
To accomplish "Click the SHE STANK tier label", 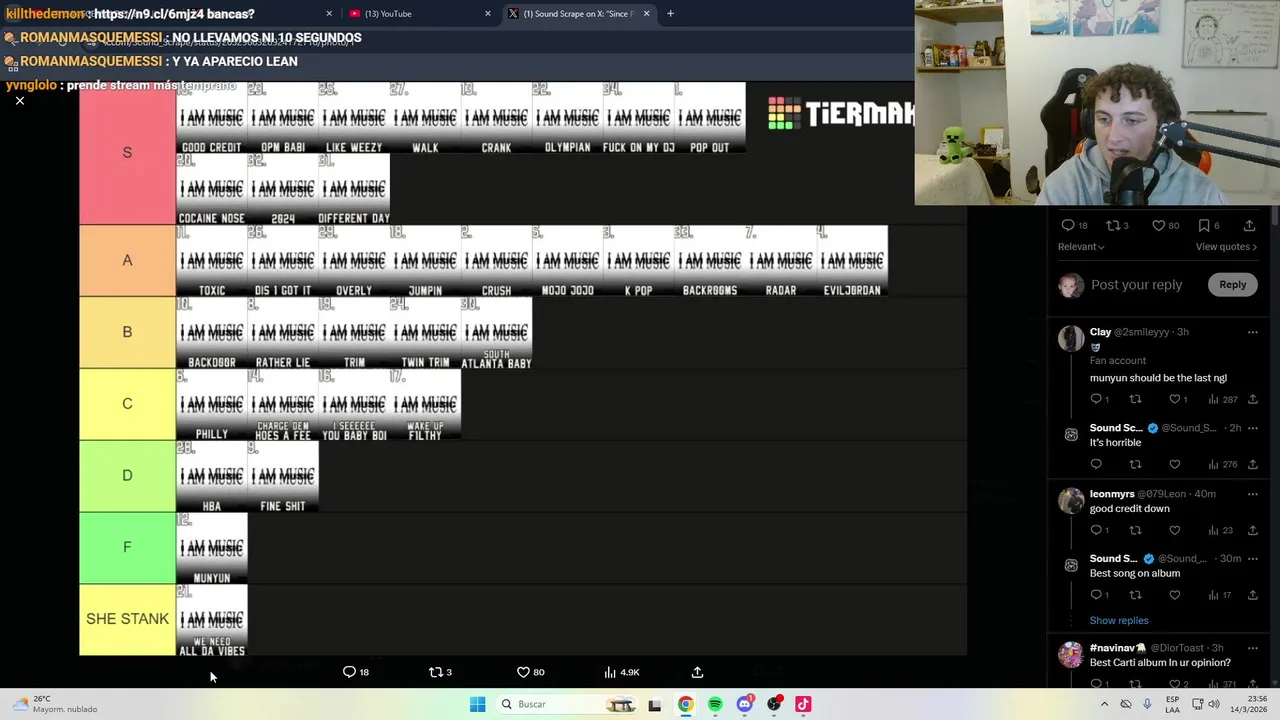I will tap(127, 620).
